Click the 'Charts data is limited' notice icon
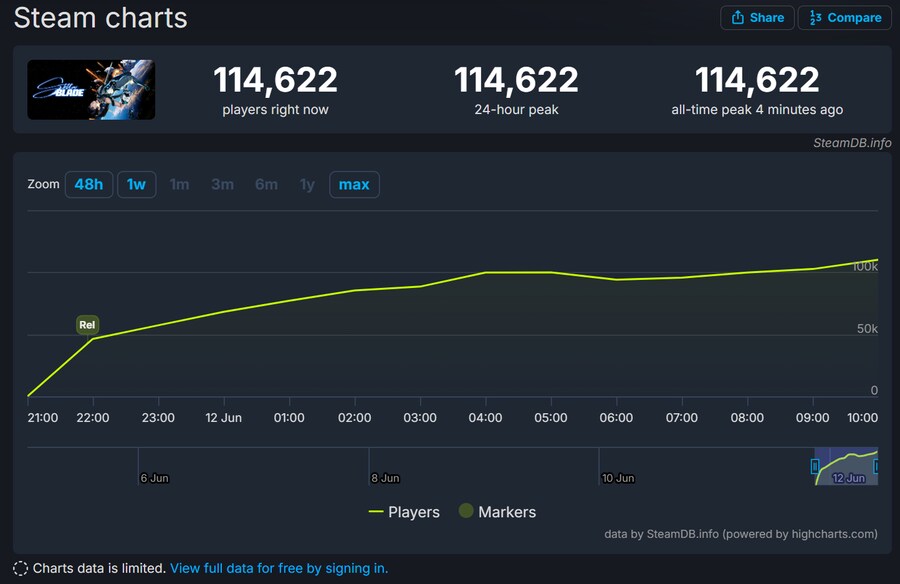 click(x=20, y=568)
